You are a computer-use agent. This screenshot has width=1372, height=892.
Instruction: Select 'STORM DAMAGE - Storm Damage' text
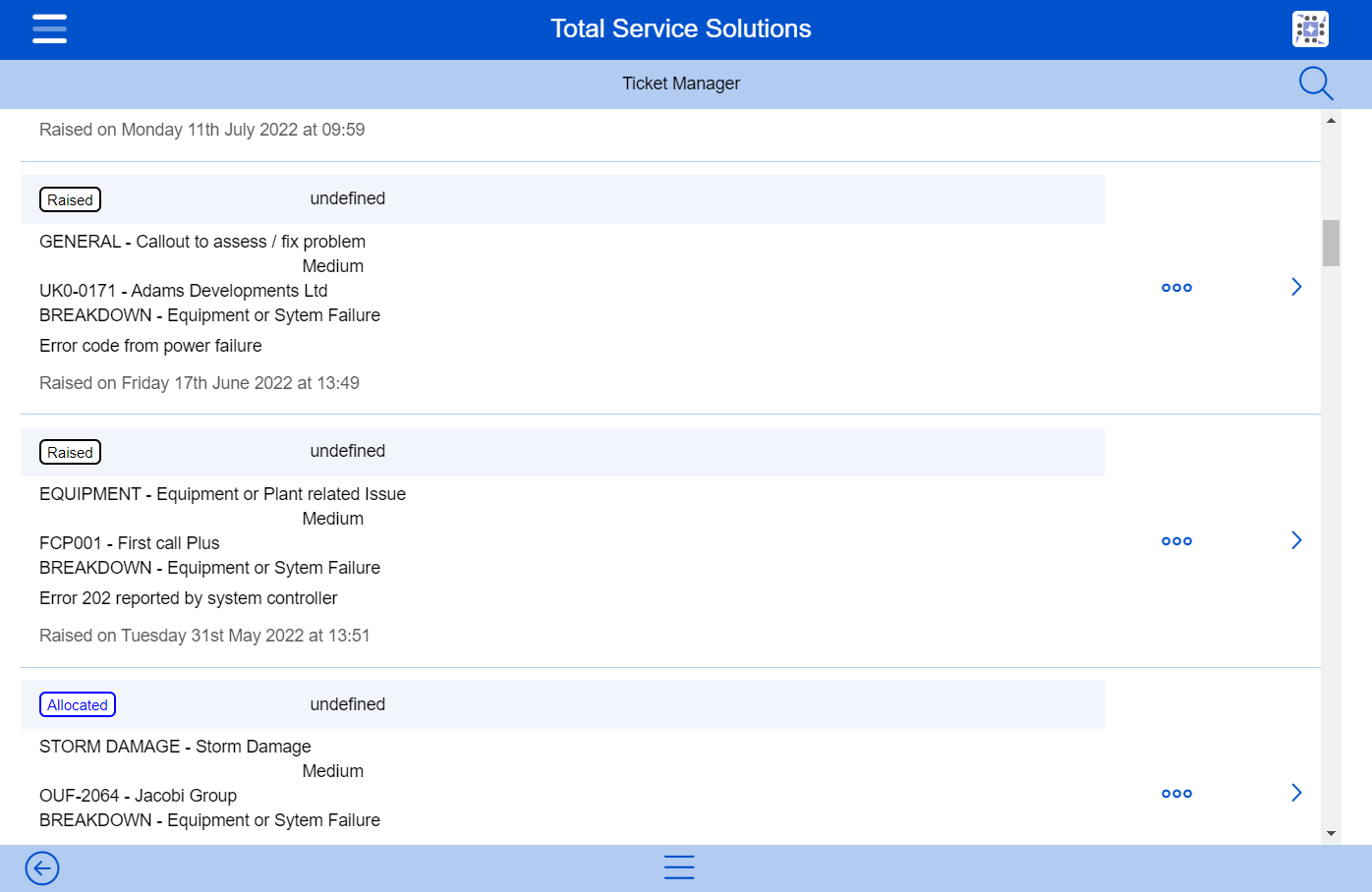click(x=175, y=747)
